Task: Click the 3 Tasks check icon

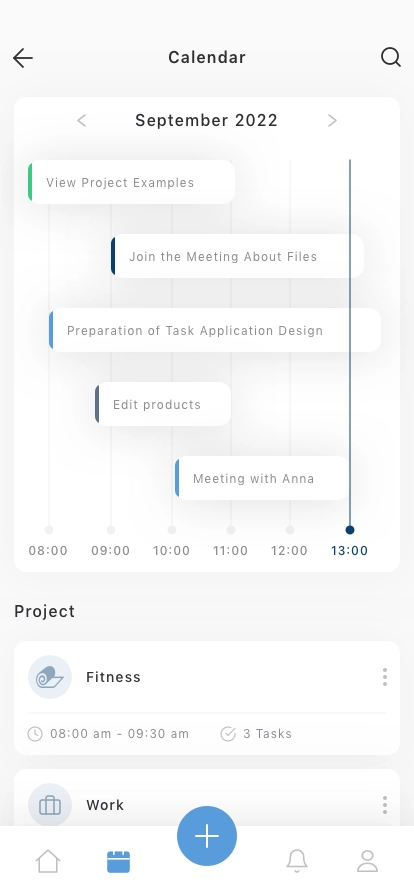Action: pyautogui.click(x=228, y=734)
